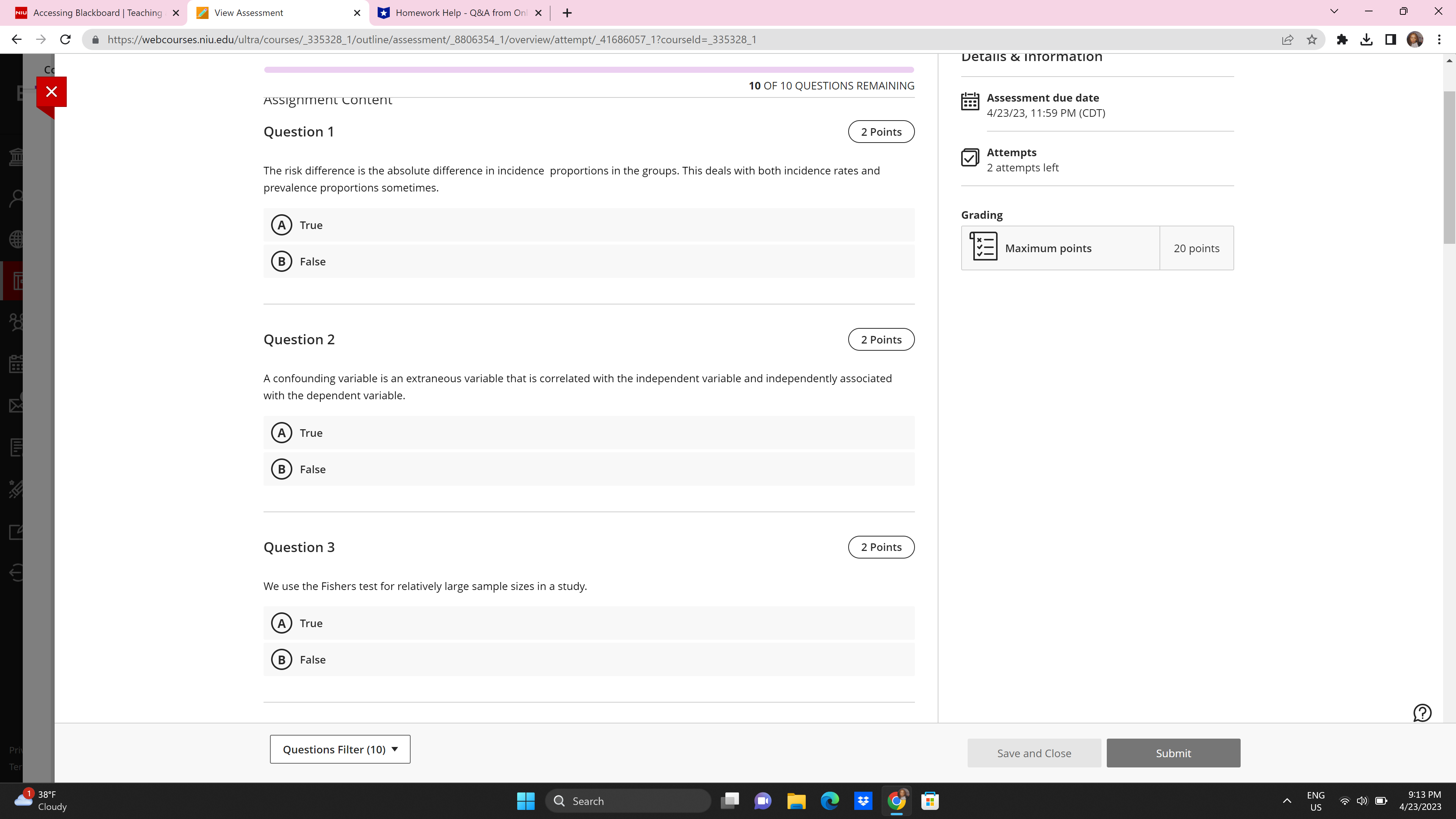Open the Questions Filter (10) dropdown
The width and height of the screenshot is (1456, 819).
340,749
